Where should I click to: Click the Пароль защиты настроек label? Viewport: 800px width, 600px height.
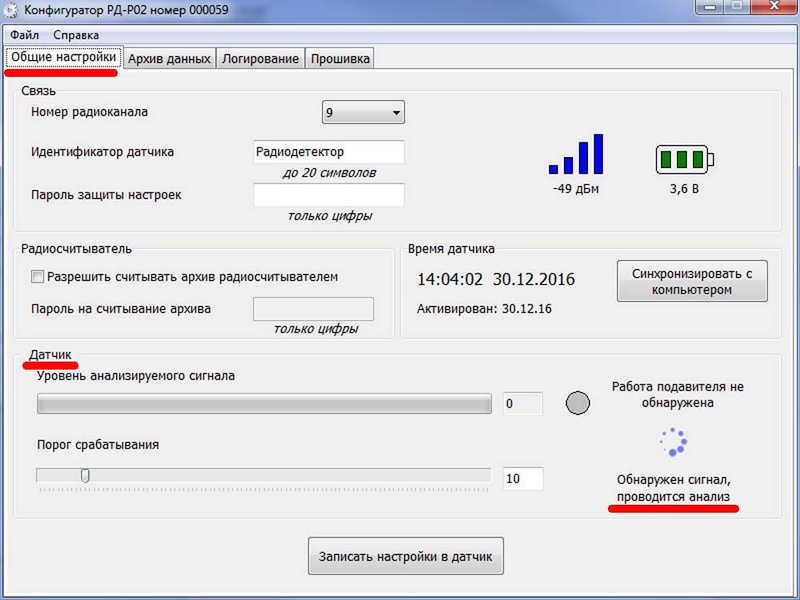pos(106,195)
